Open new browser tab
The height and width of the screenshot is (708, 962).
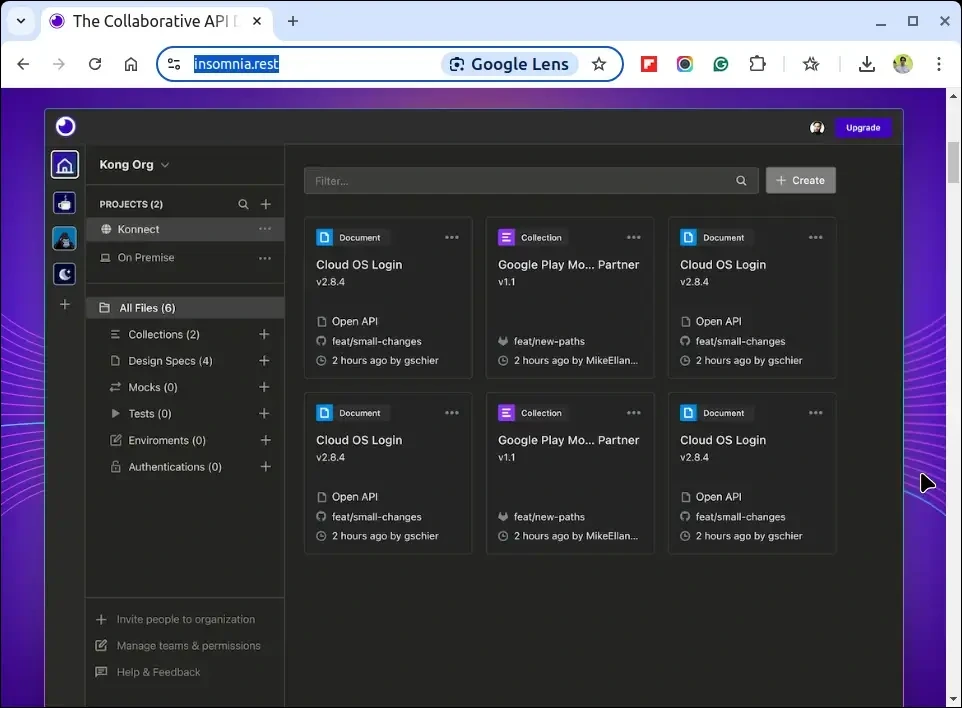pos(293,21)
